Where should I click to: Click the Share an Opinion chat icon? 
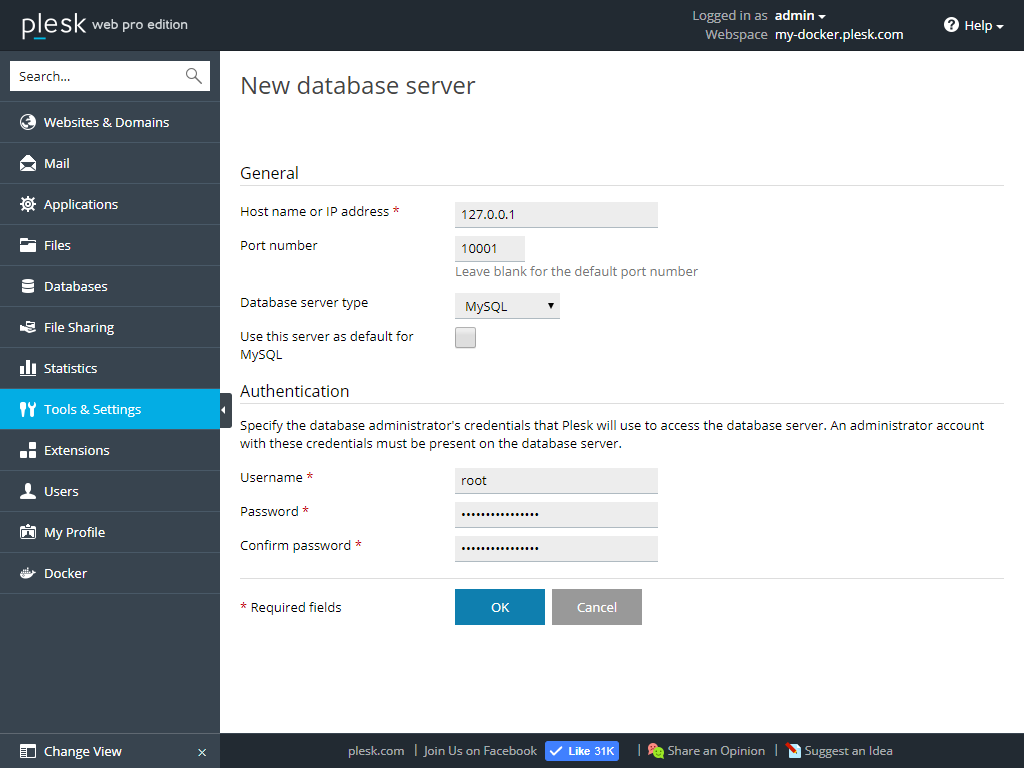(x=655, y=751)
